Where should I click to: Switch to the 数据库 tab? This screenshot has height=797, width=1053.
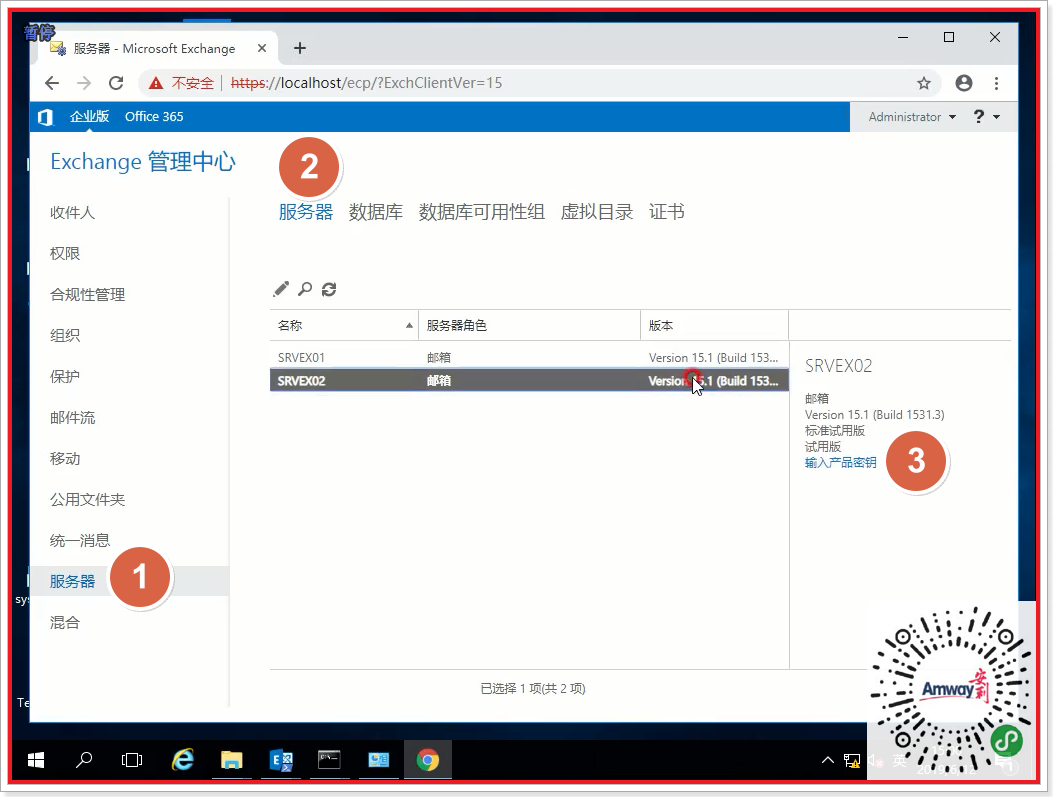[x=376, y=212]
